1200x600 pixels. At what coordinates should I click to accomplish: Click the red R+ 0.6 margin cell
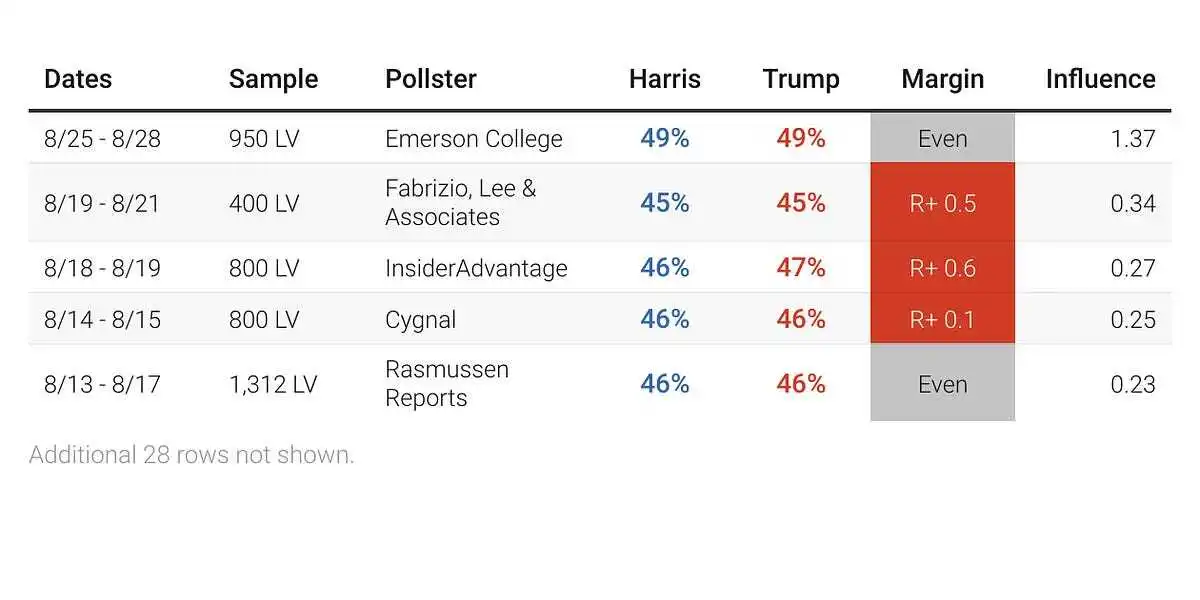click(942, 268)
